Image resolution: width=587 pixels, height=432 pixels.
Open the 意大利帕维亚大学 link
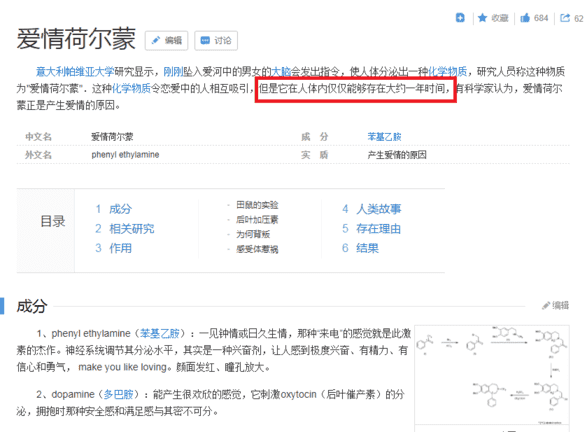[x=75, y=71]
